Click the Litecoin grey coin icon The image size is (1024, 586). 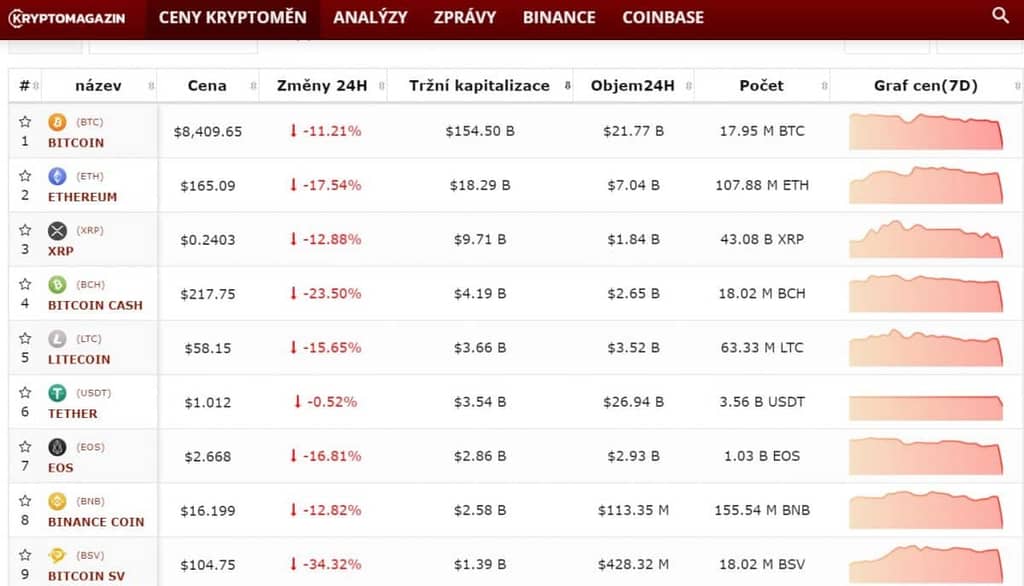tap(57, 339)
